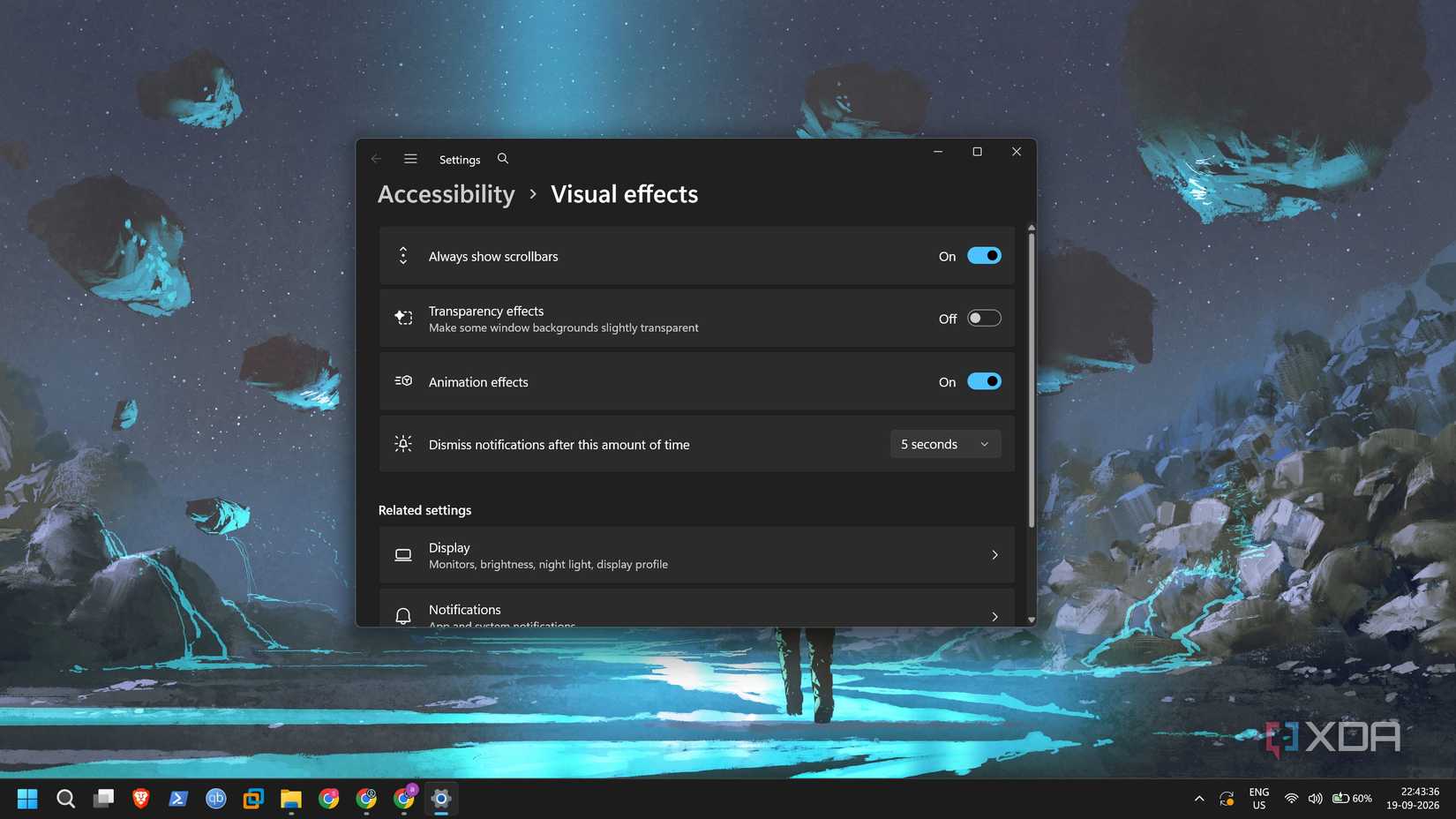This screenshot has width=1456, height=819.
Task: Click the scrollbar up arrow in Settings
Action: click(1031, 228)
